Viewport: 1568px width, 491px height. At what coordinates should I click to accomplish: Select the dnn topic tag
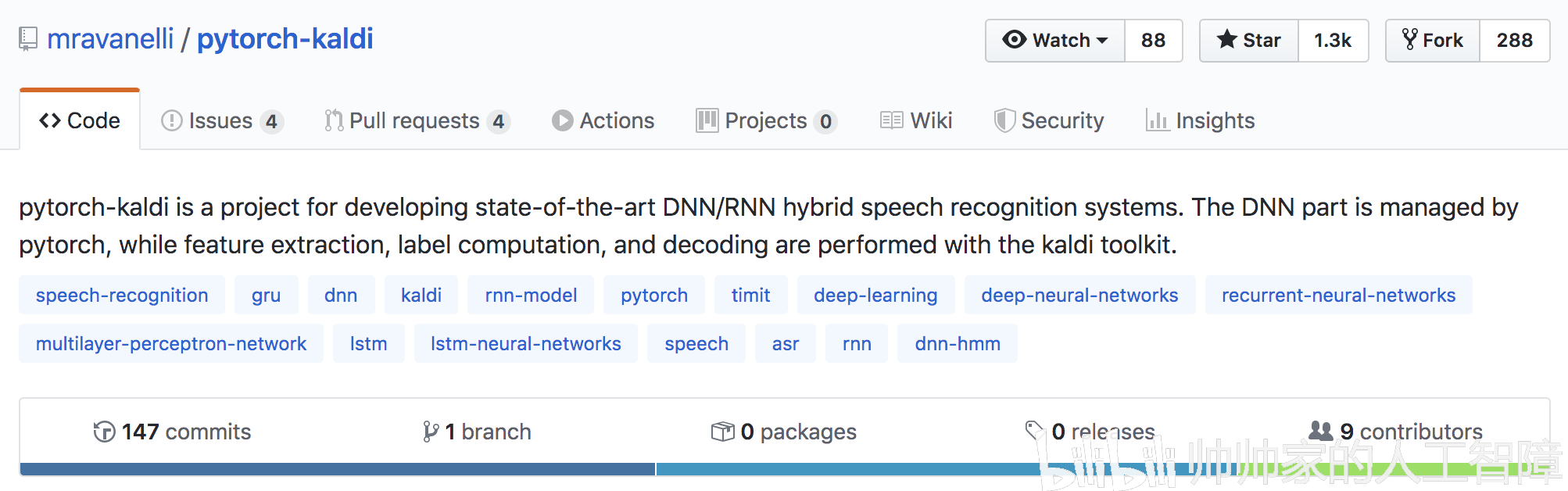coord(341,295)
